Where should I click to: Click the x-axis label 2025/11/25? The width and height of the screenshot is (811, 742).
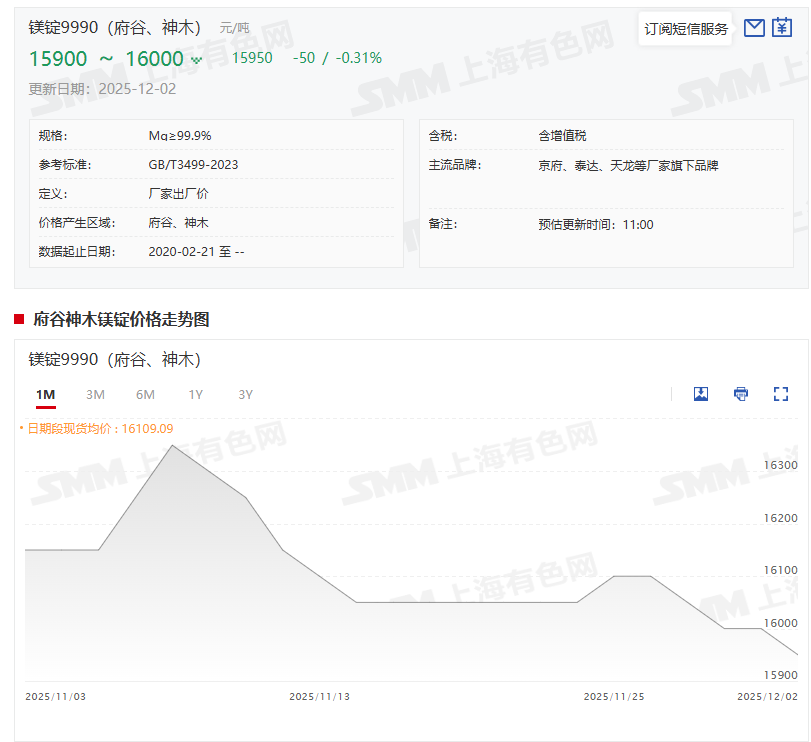(614, 696)
